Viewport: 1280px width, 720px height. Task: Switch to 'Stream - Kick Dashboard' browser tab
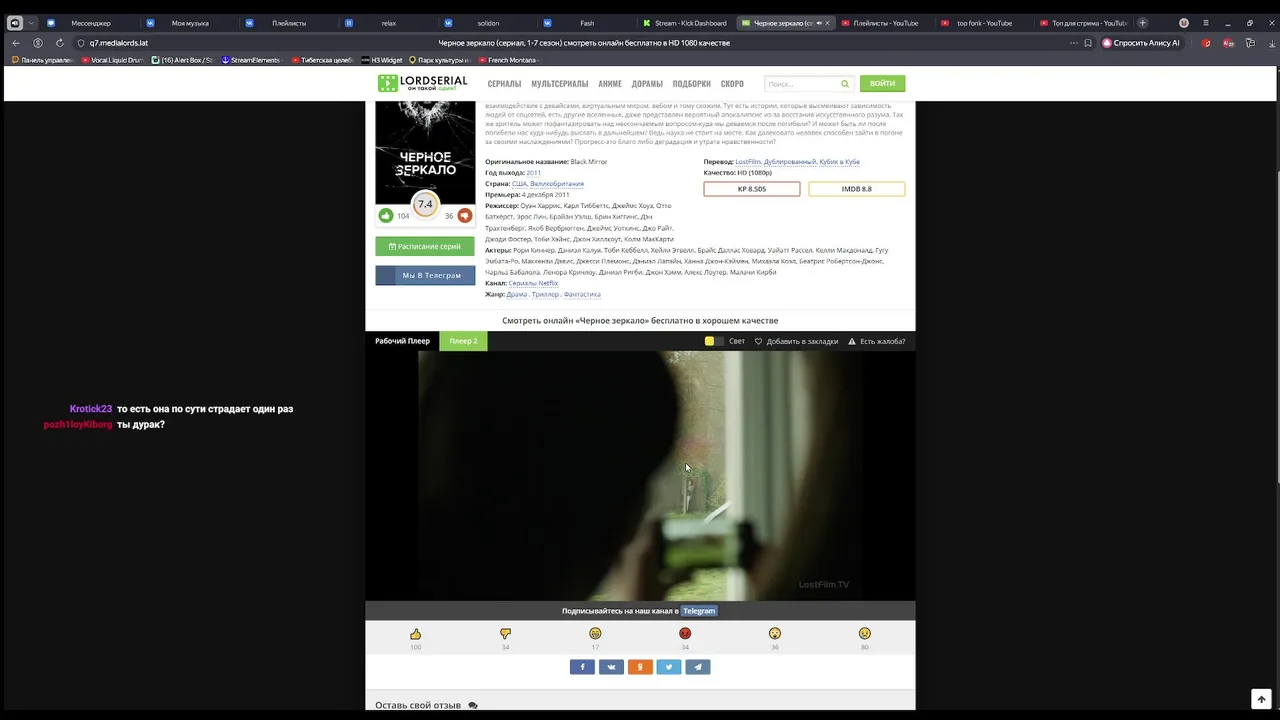tap(685, 23)
